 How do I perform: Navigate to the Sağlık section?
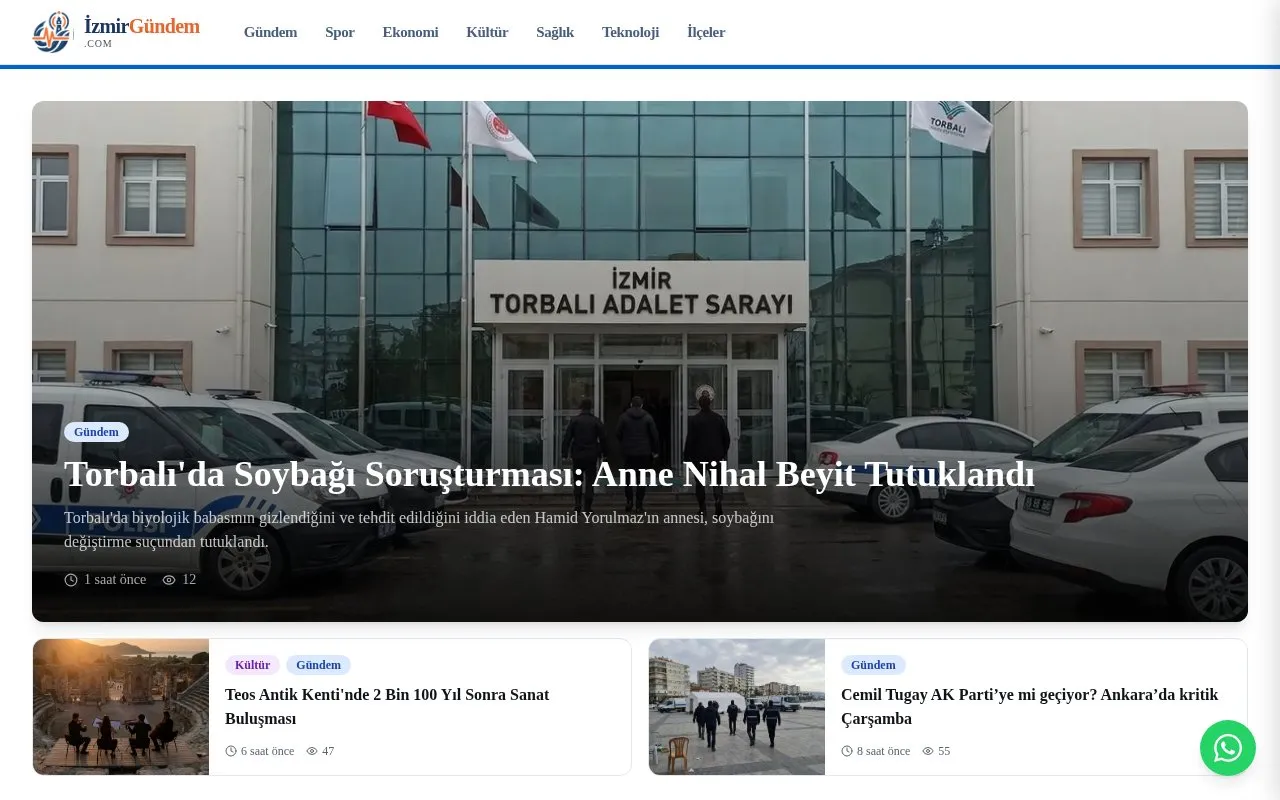555,32
